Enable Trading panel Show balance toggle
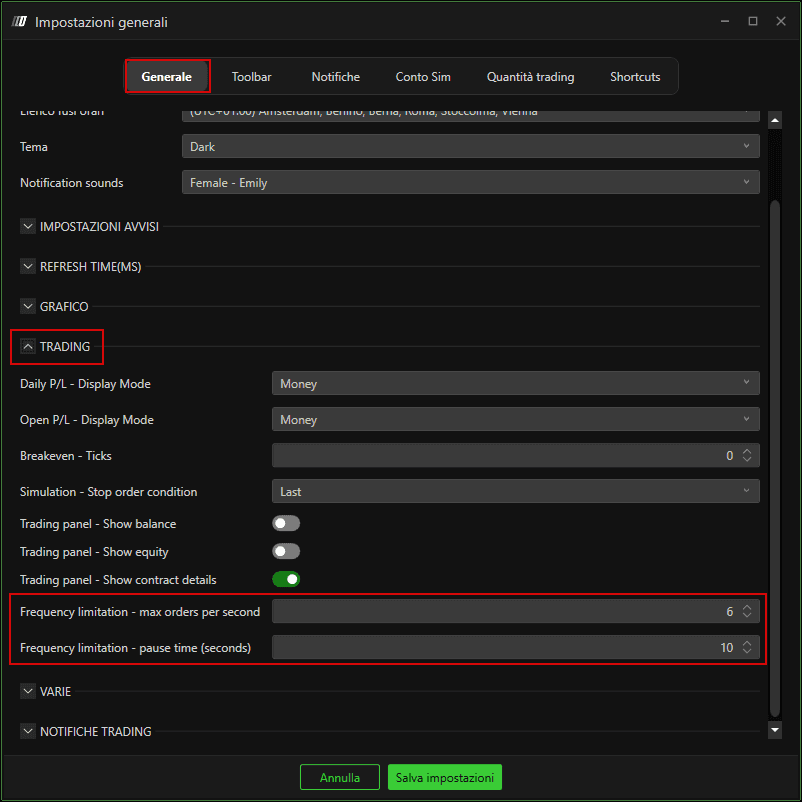Image resolution: width=802 pixels, height=802 pixels. pyautogui.click(x=286, y=523)
